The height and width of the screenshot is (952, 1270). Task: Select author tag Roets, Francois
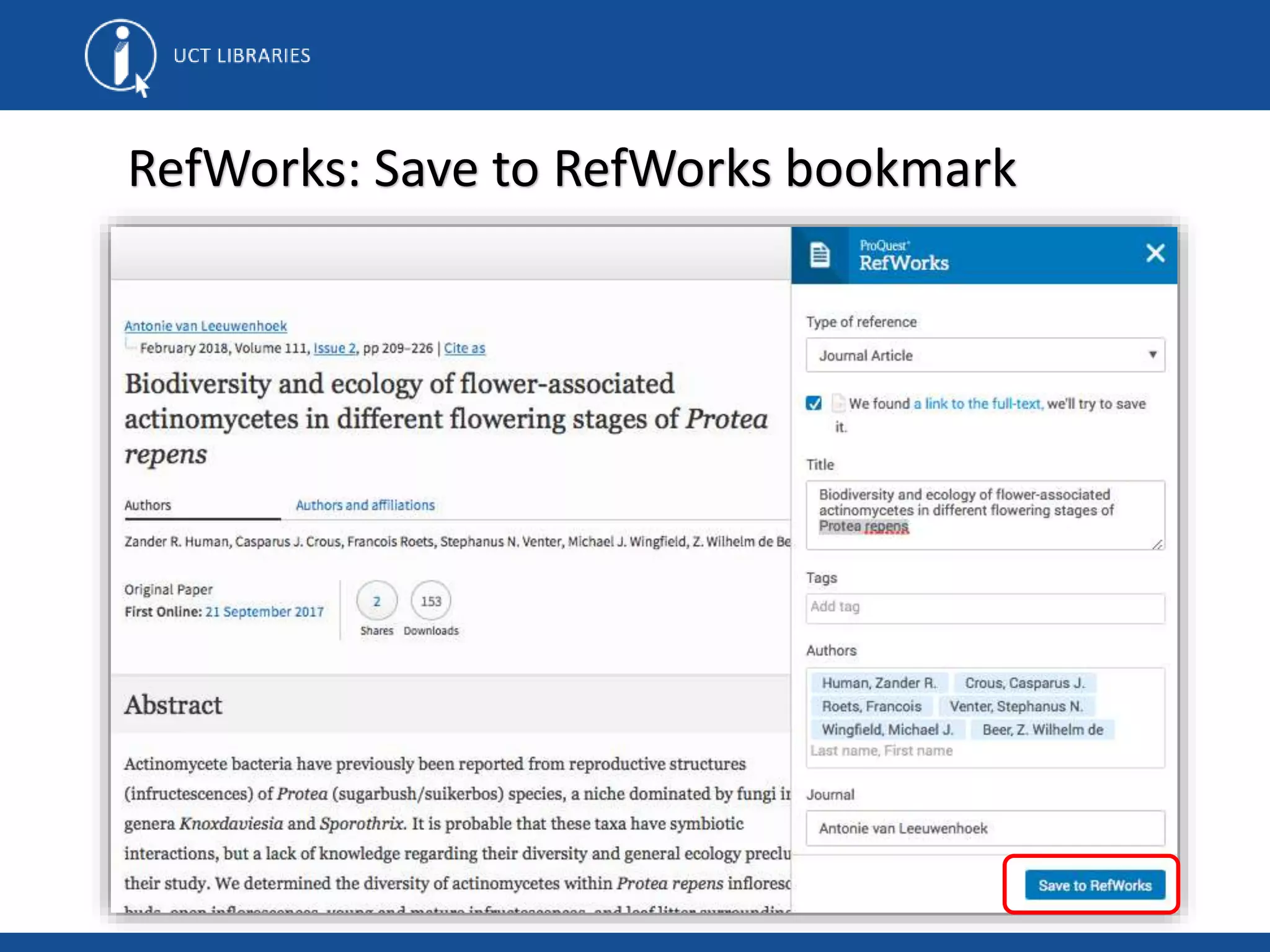871,707
